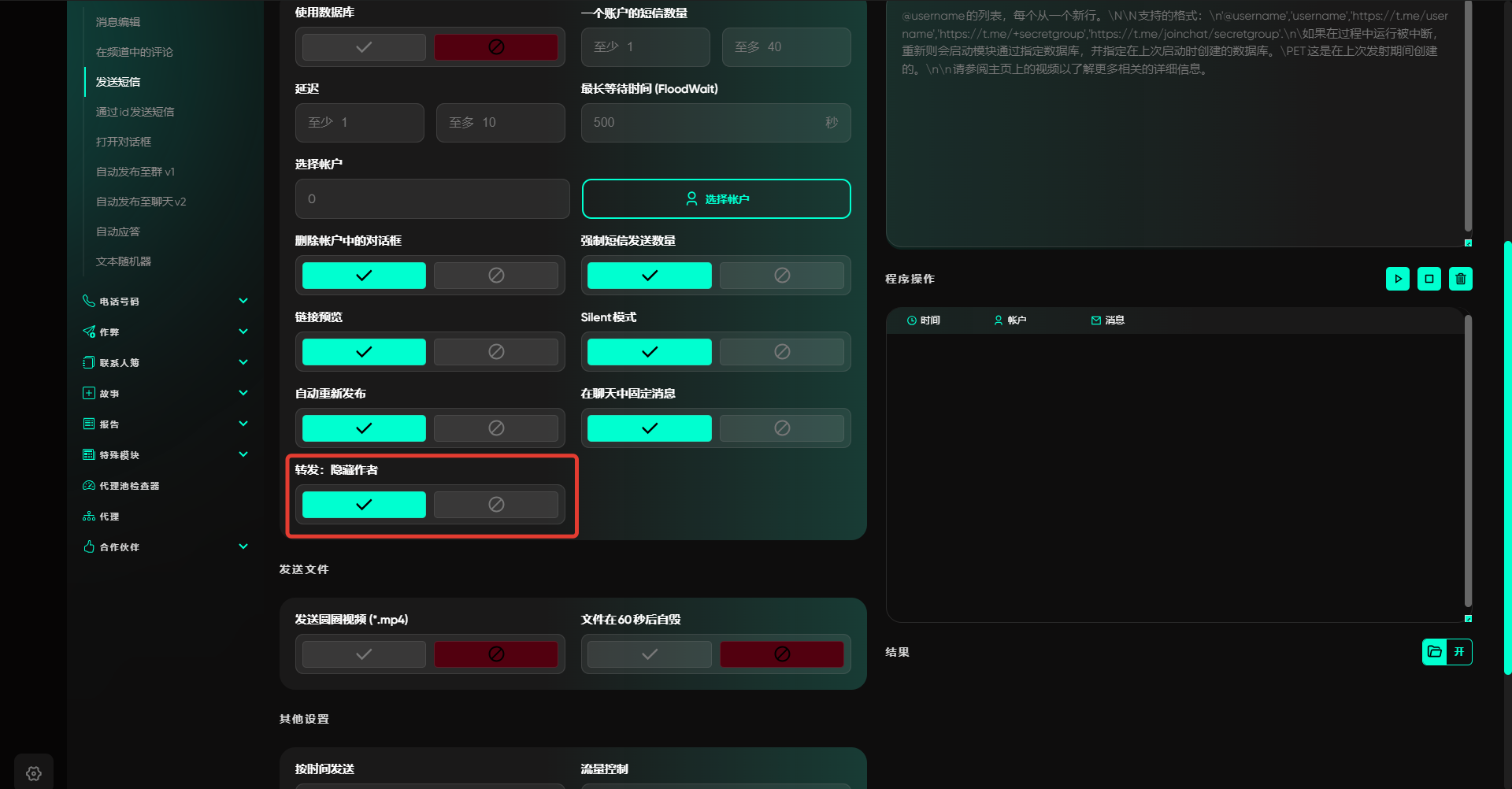Click the 代理 network icon in sidebar
Image resolution: width=1512 pixels, height=789 pixels.
[x=89, y=517]
